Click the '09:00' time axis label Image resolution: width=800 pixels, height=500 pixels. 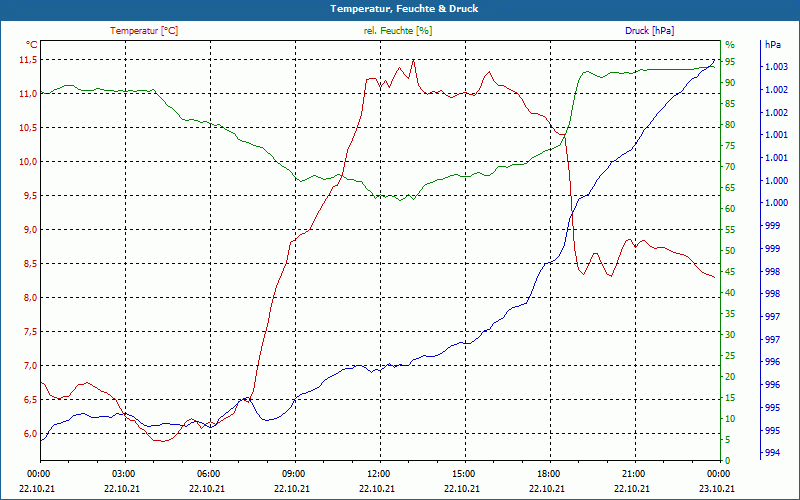pyautogui.click(x=292, y=474)
